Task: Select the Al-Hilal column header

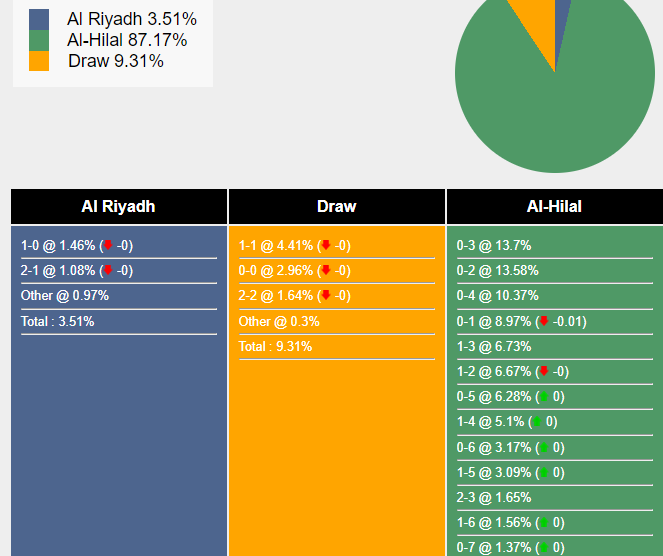Action: pos(554,207)
